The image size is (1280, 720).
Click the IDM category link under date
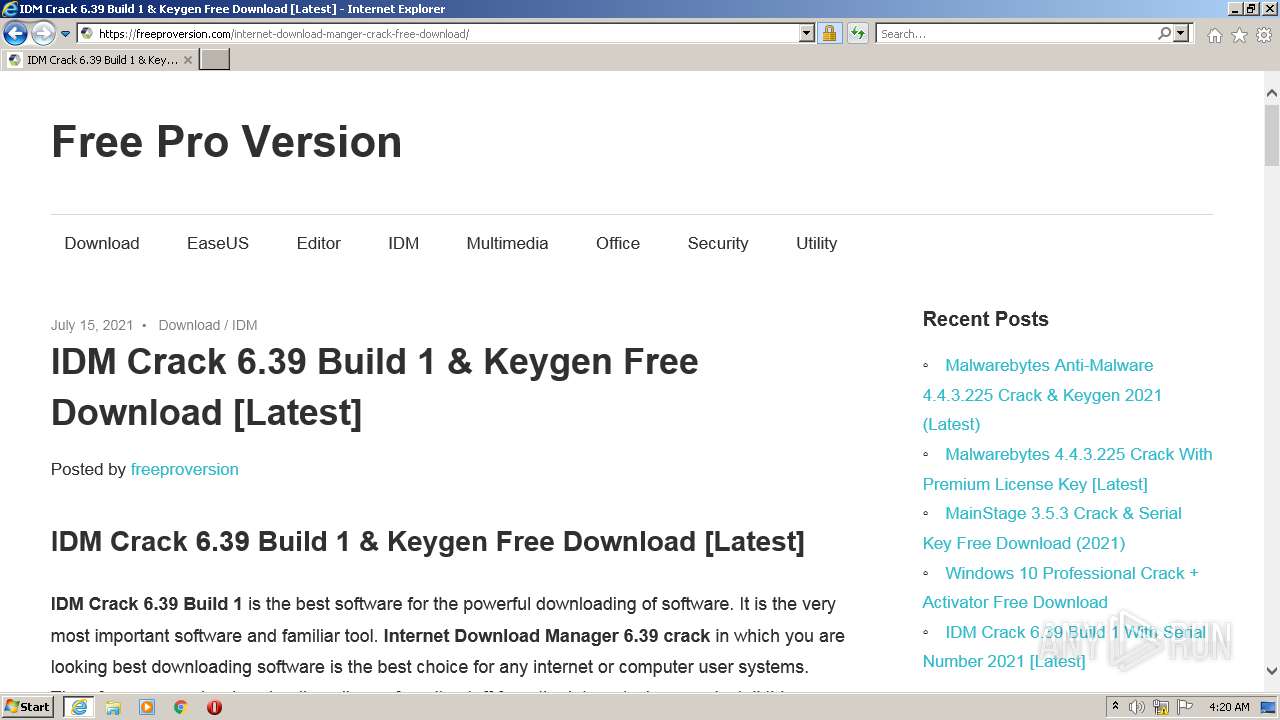click(x=245, y=325)
